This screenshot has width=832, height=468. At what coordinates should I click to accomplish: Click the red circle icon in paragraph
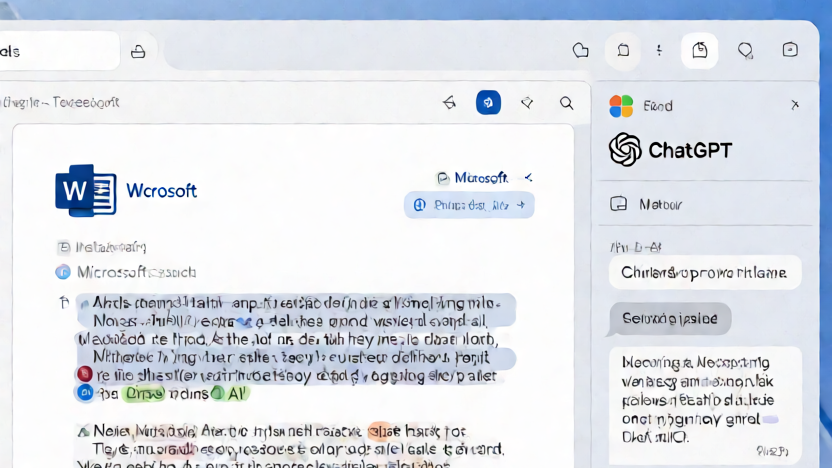85,374
